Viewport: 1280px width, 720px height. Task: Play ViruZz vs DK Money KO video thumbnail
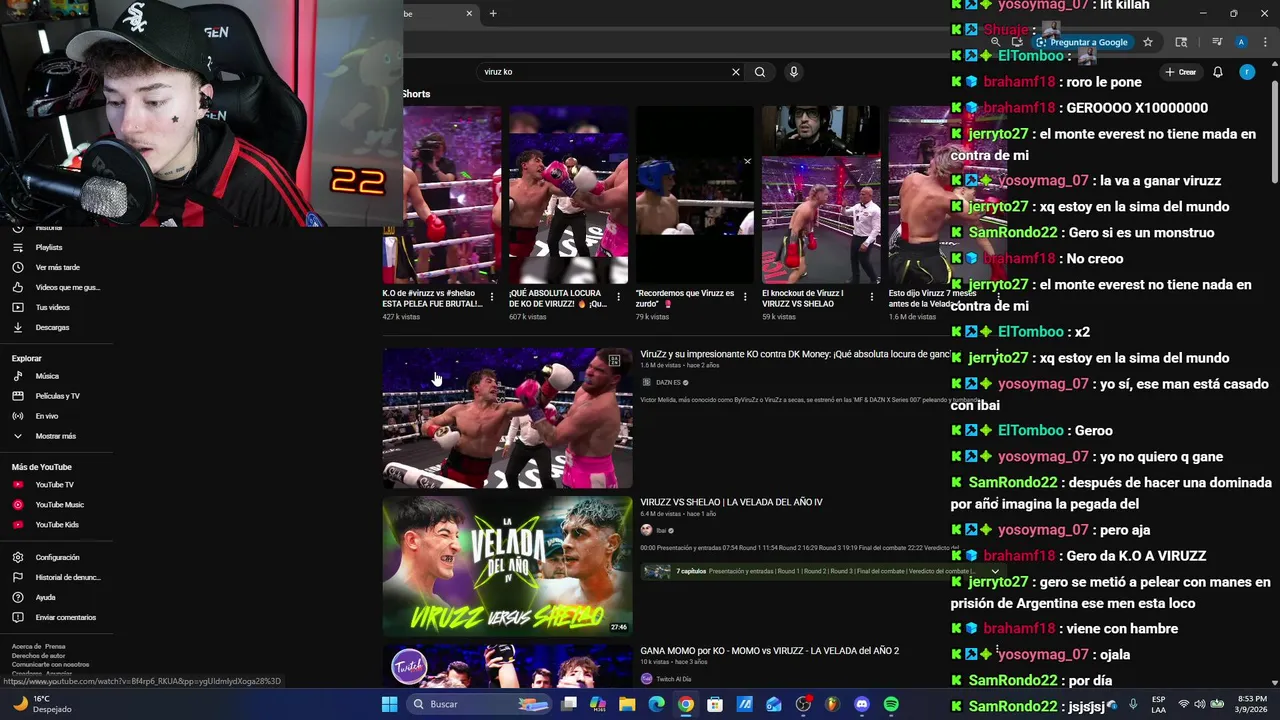tap(507, 418)
